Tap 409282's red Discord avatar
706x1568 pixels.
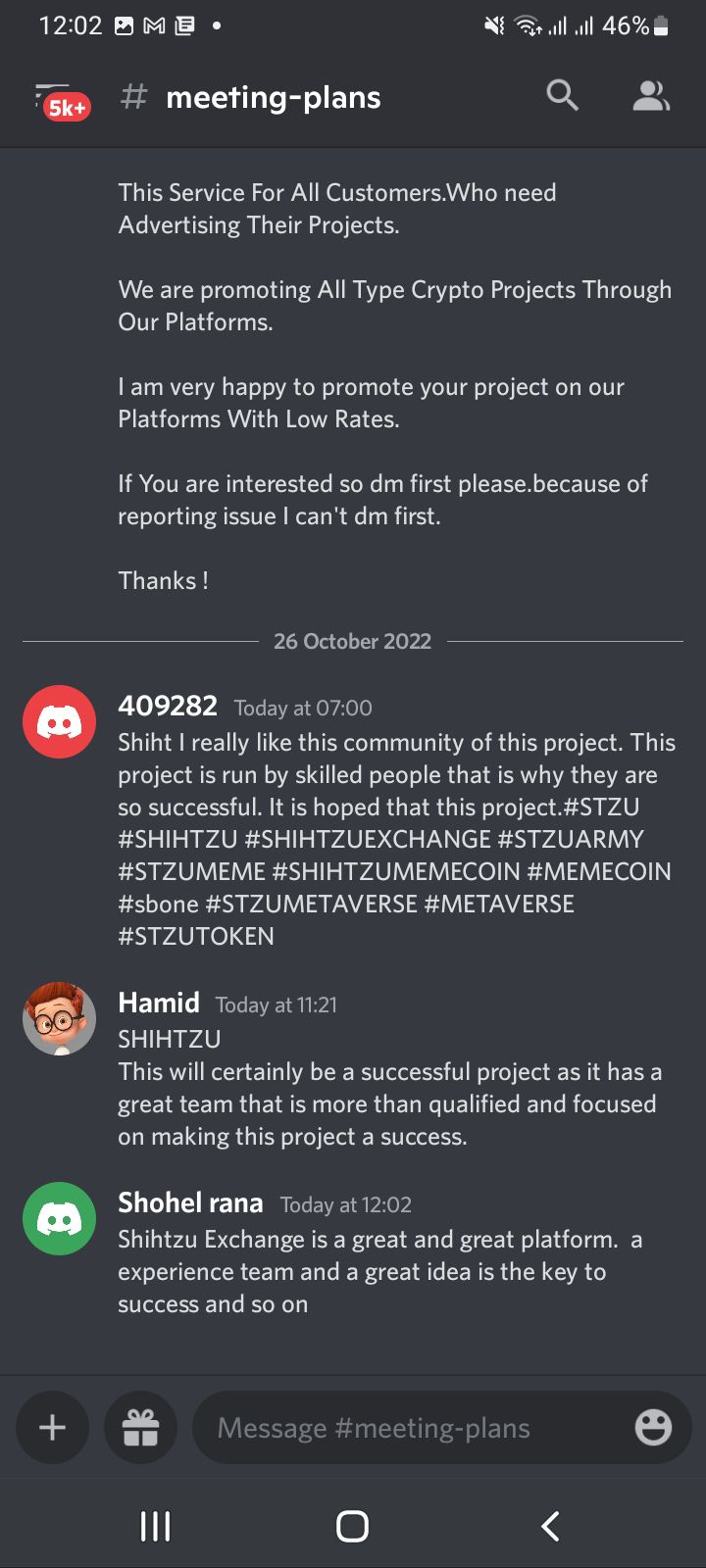point(59,721)
